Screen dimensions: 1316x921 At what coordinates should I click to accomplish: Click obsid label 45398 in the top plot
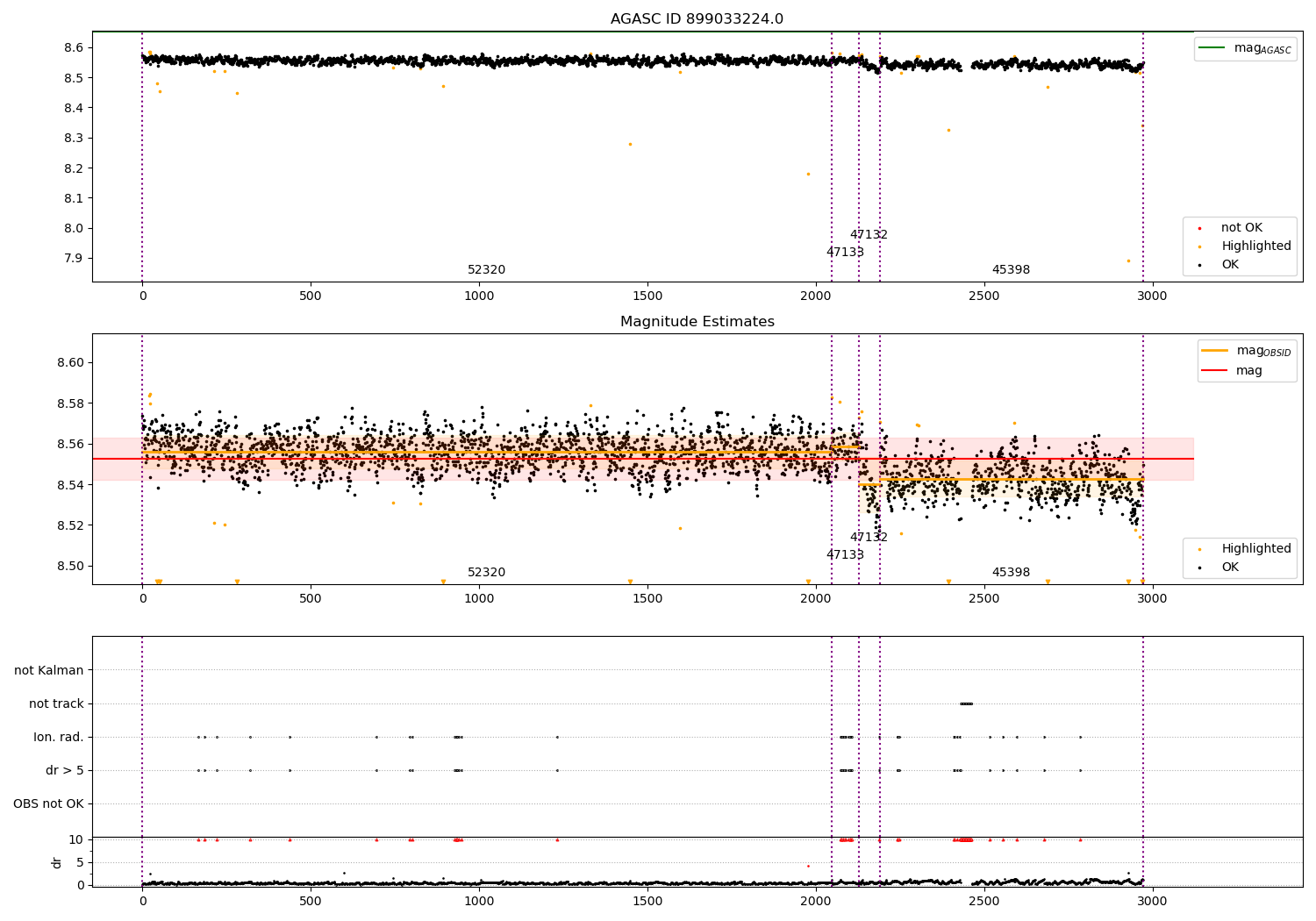1011,270
